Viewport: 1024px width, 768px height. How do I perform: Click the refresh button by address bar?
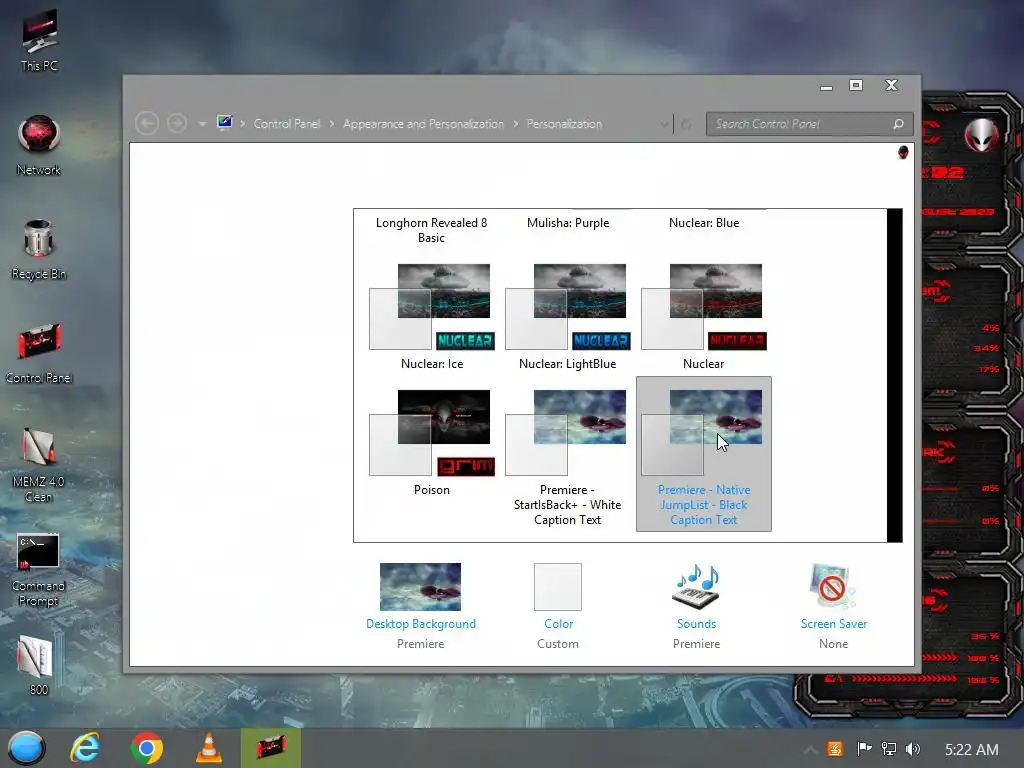tap(686, 124)
